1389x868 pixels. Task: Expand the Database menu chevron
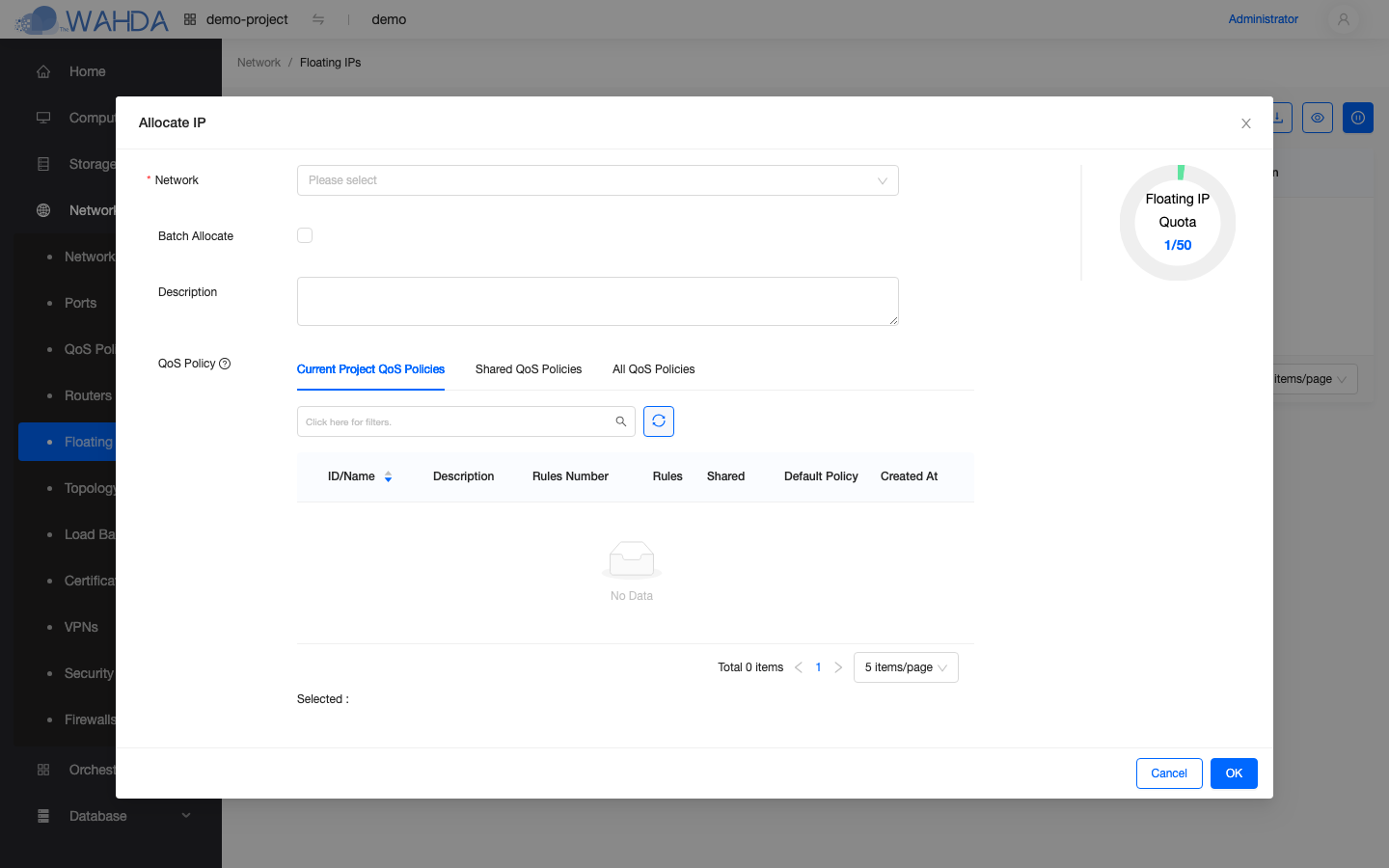(186, 816)
